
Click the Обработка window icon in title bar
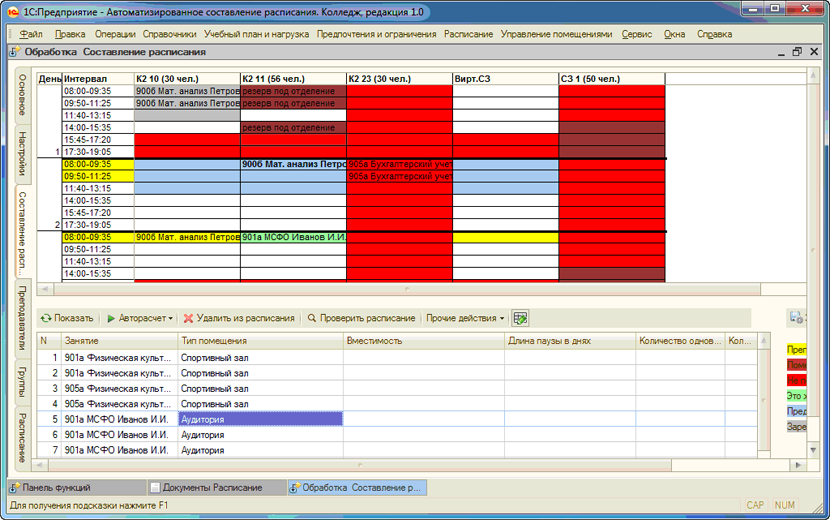tap(13, 52)
